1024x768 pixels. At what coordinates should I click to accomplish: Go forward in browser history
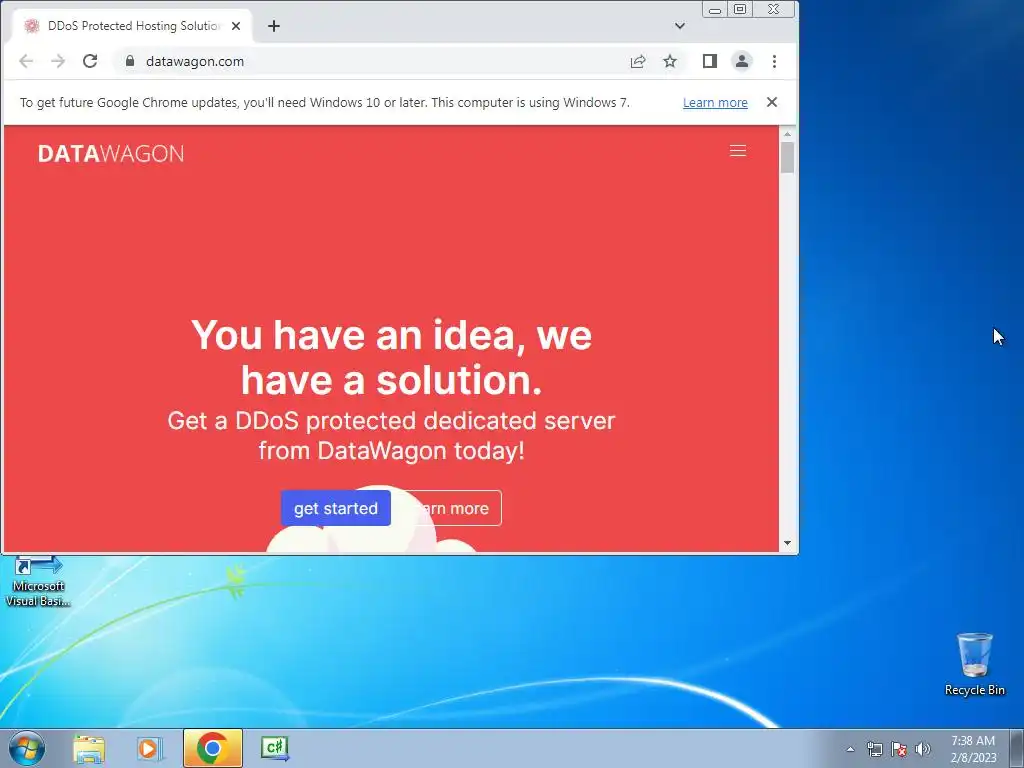click(x=58, y=61)
